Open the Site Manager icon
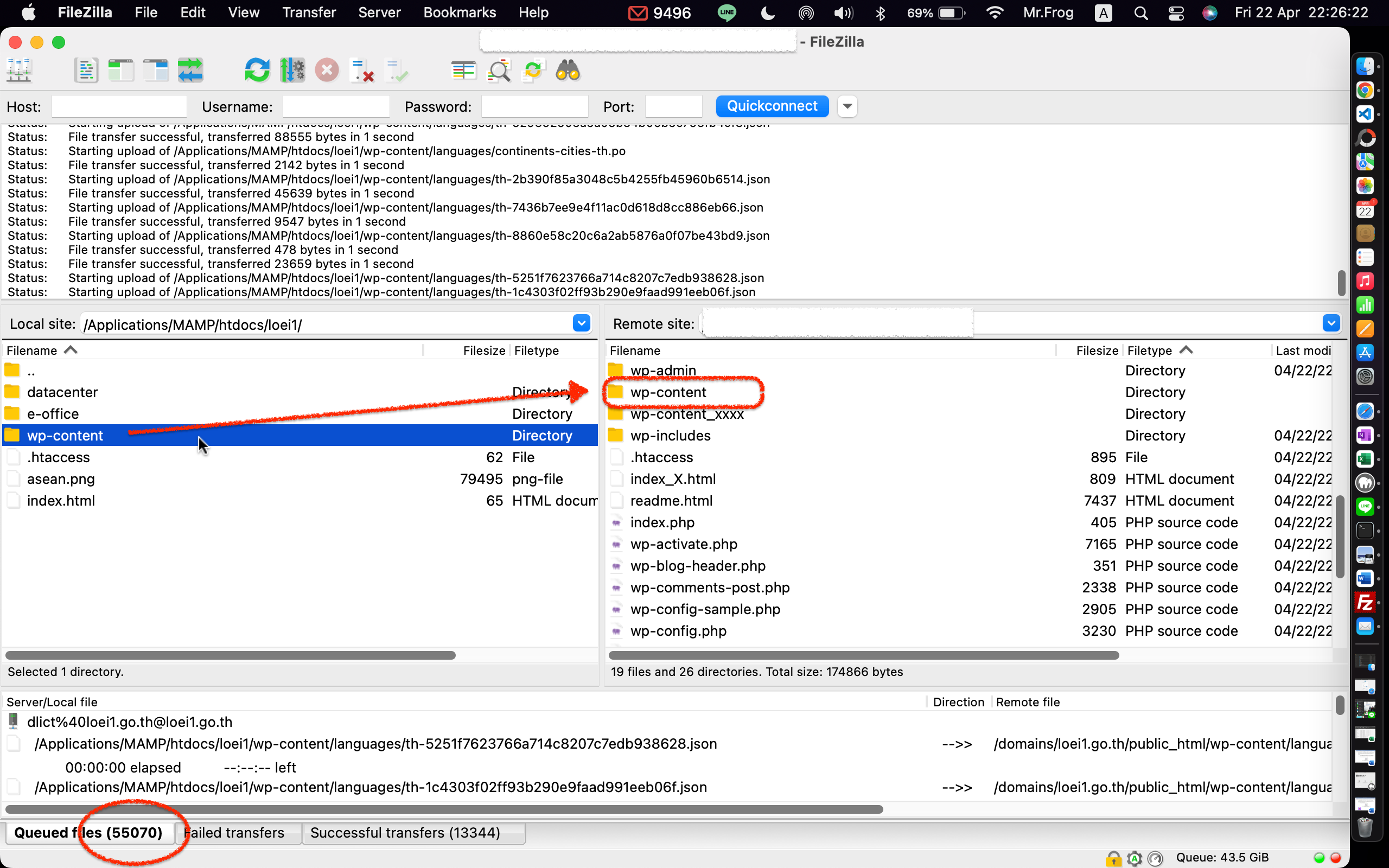This screenshot has width=1389, height=868. click(x=18, y=71)
